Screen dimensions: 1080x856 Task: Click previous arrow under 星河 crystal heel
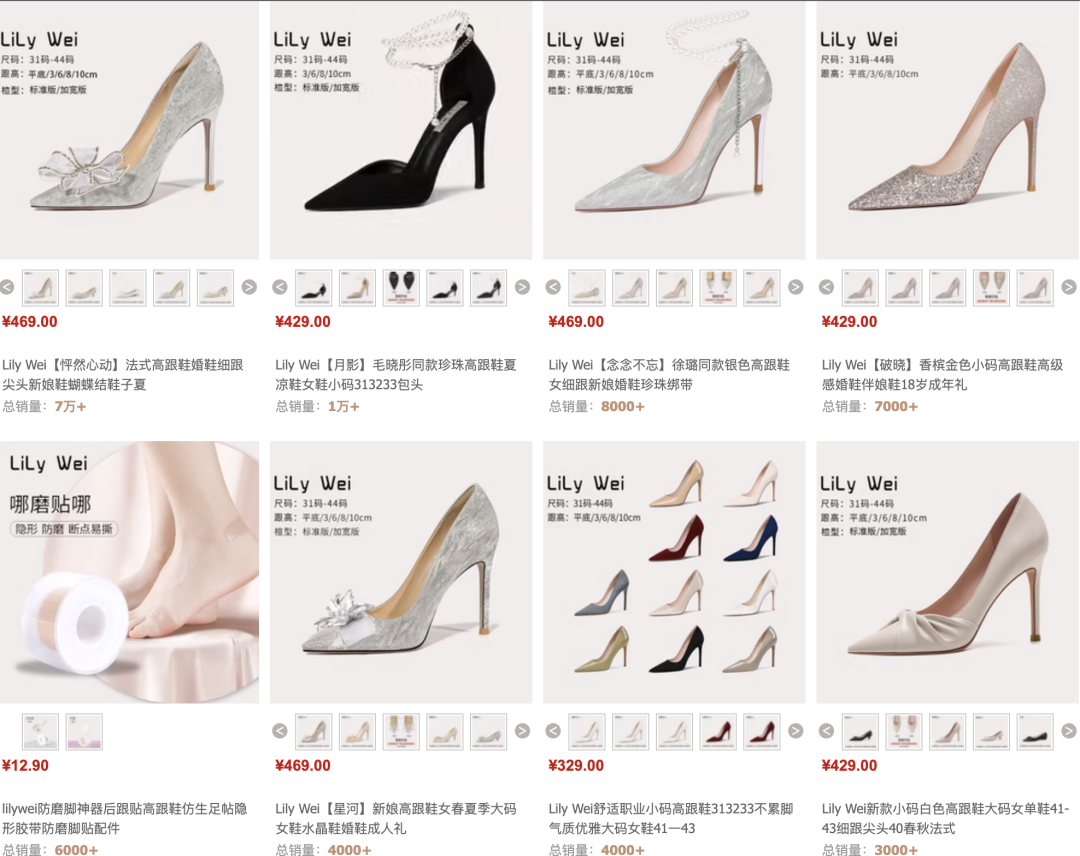pyautogui.click(x=280, y=731)
